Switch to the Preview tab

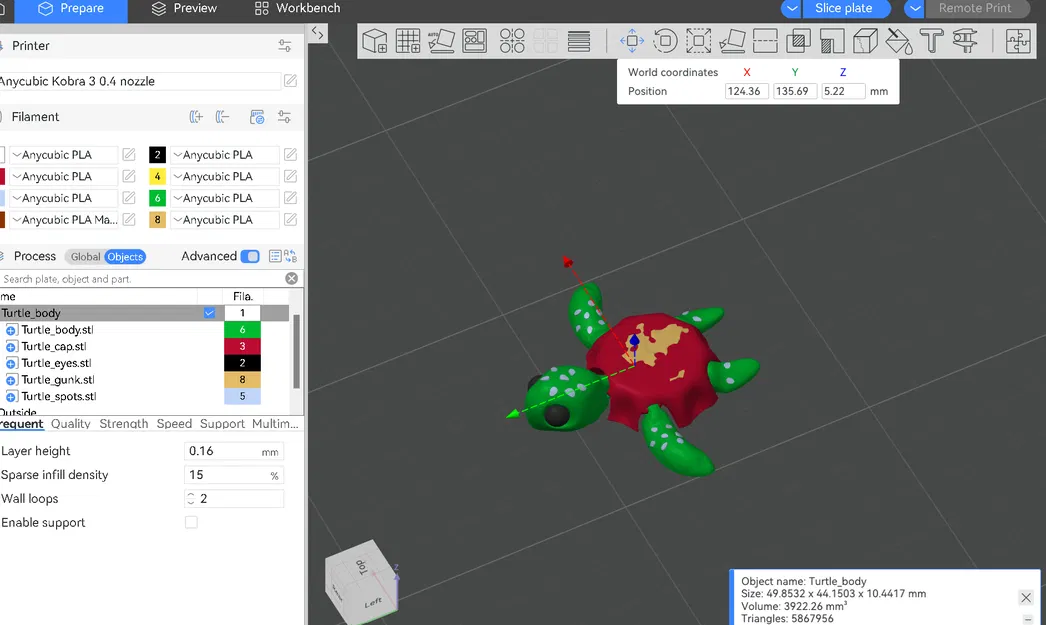pyautogui.click(x=184, y=9)
